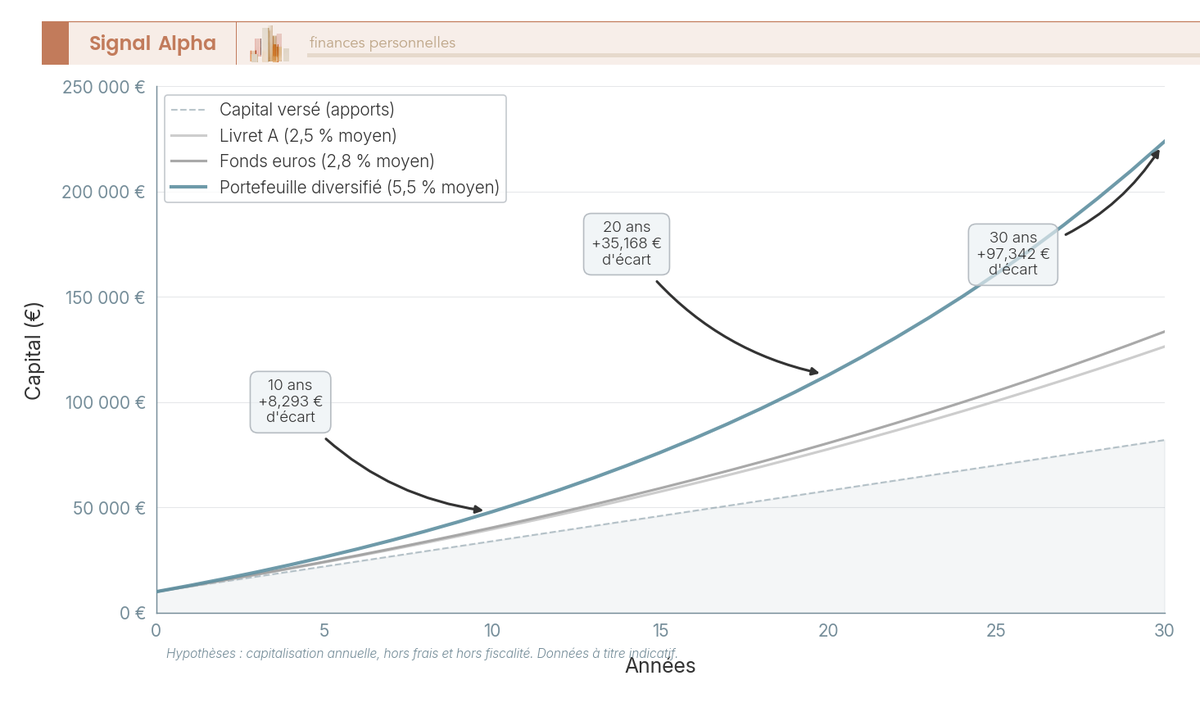Click the Années axis title
1200x721 pixels.
click(660, 665)
